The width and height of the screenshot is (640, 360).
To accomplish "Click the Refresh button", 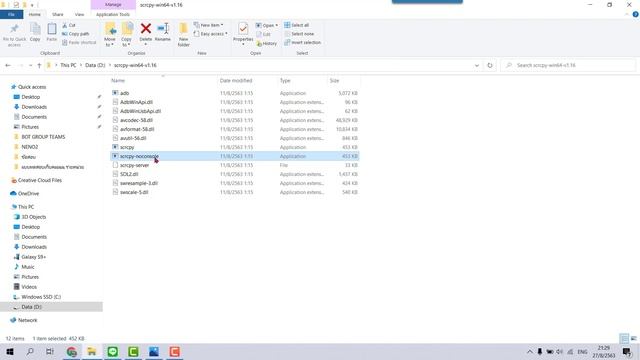I will point(490,65).
